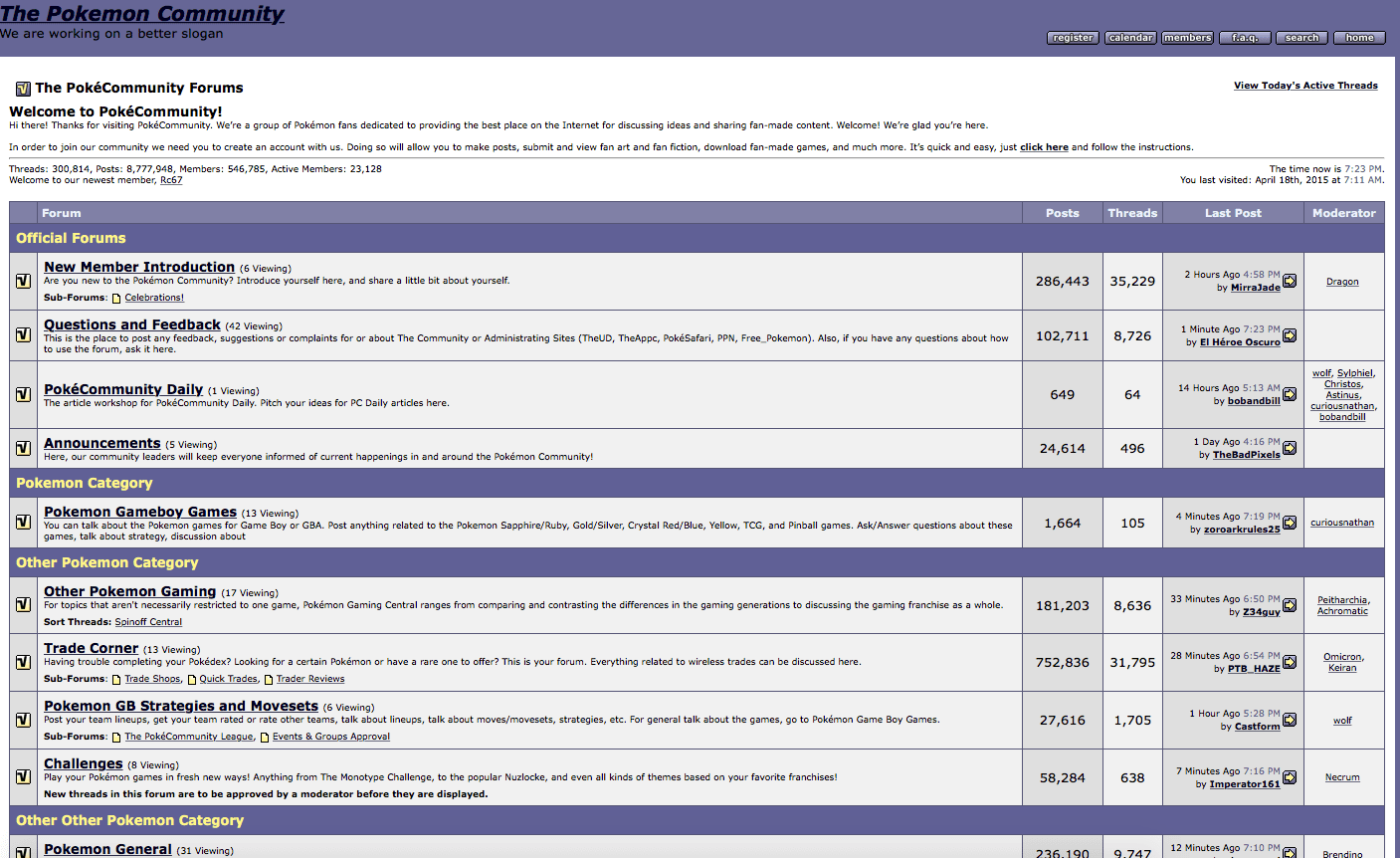The height and width of the screenshot is (858, 1400).
Task: Open the New Member Introduction forum
Action: (139, 267)
